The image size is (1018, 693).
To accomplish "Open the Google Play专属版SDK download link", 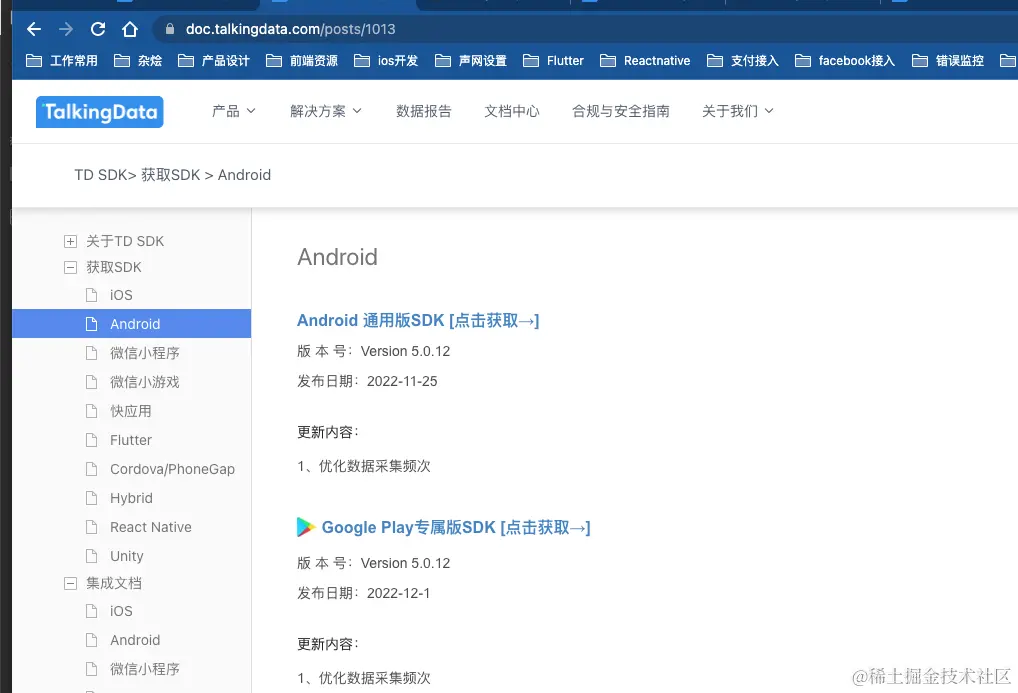I will [x=456, y=527].
